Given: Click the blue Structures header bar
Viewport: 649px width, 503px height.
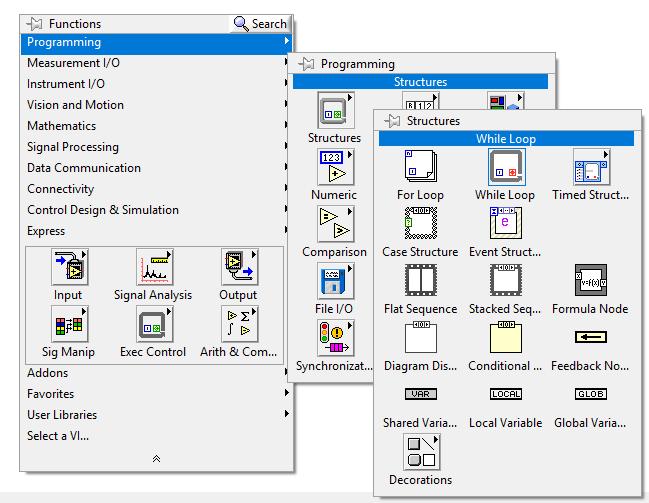Looking at the screenshot, I should pos(420,82).
